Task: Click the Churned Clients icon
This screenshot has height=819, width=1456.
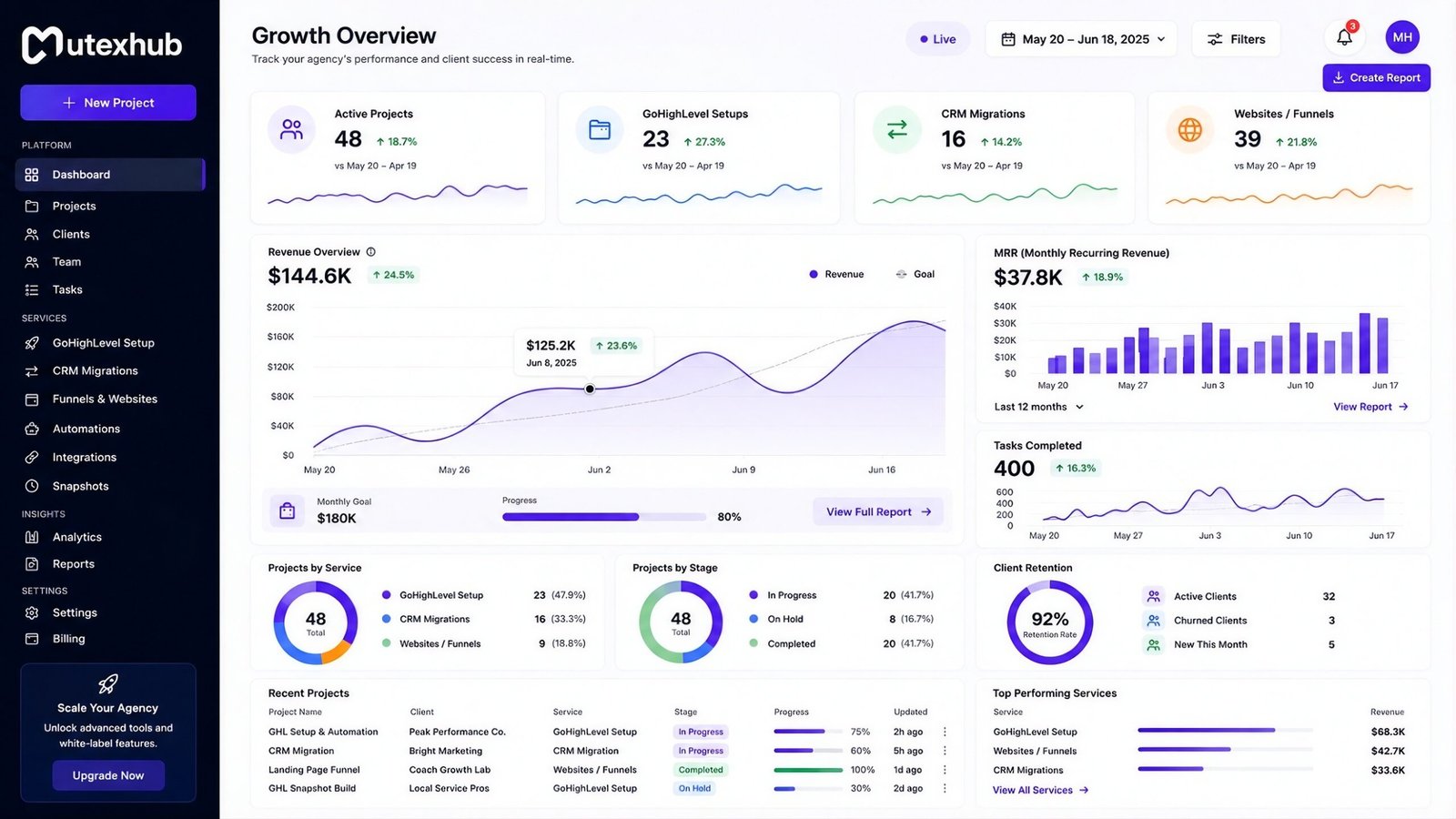Action: [x=1153, y=621]
